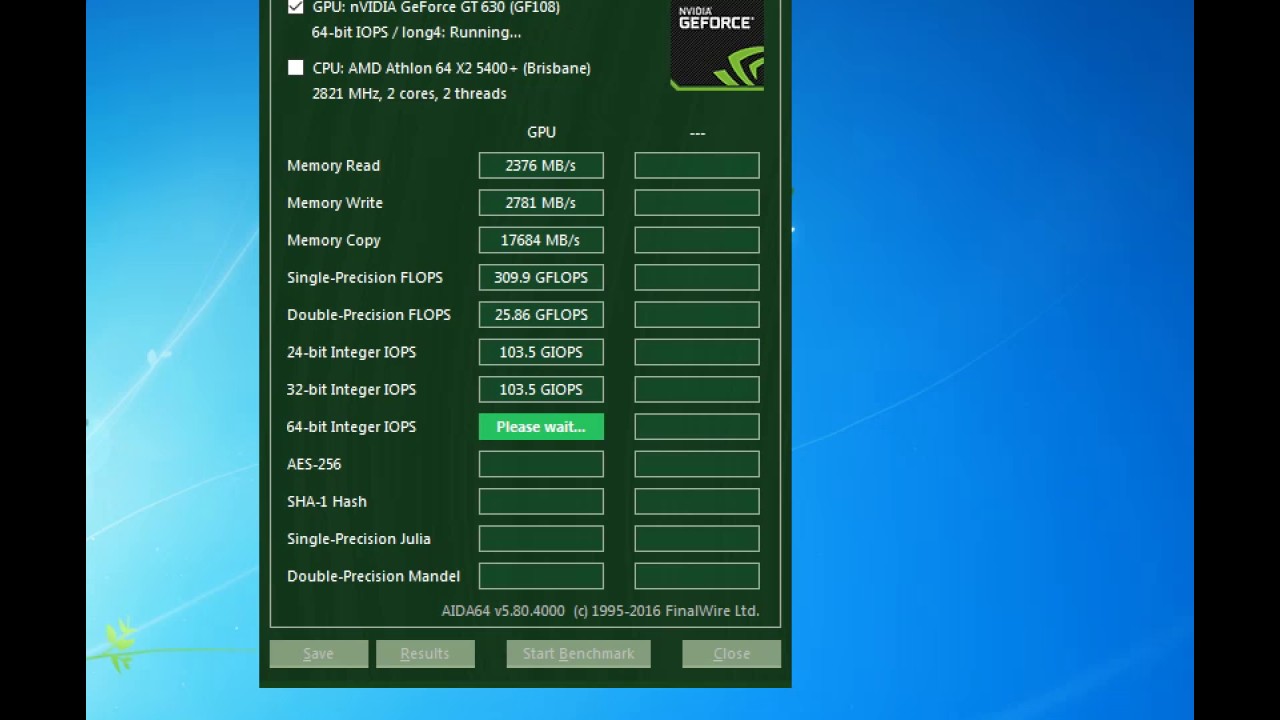The width and height of the screenshot is (1280, 720).
Task: Click the 309.9 GFLOPS result field
Action: point(541,278)
